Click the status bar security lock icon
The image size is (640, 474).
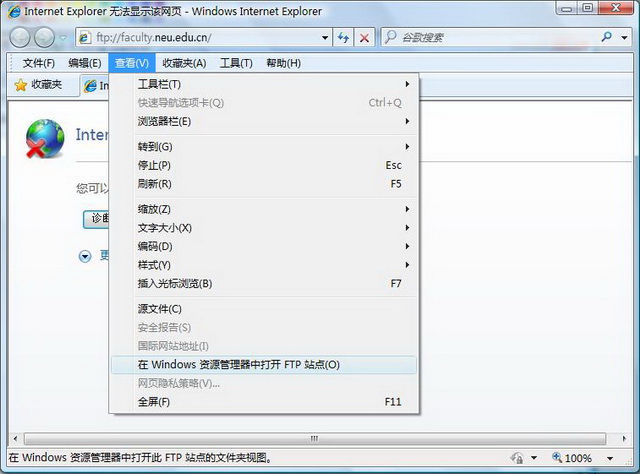click(517, 458)
